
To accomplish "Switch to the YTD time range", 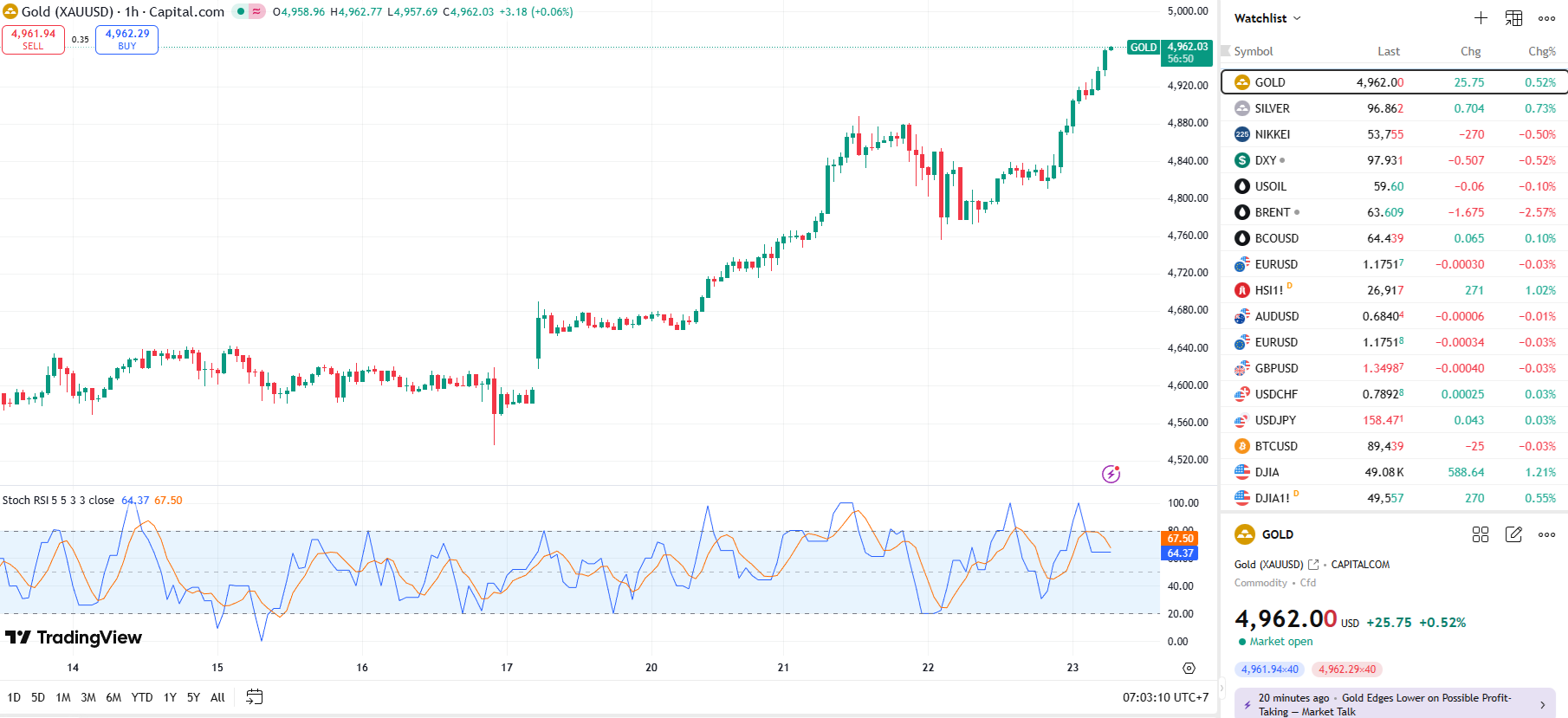I will click(x=142, y=697).
